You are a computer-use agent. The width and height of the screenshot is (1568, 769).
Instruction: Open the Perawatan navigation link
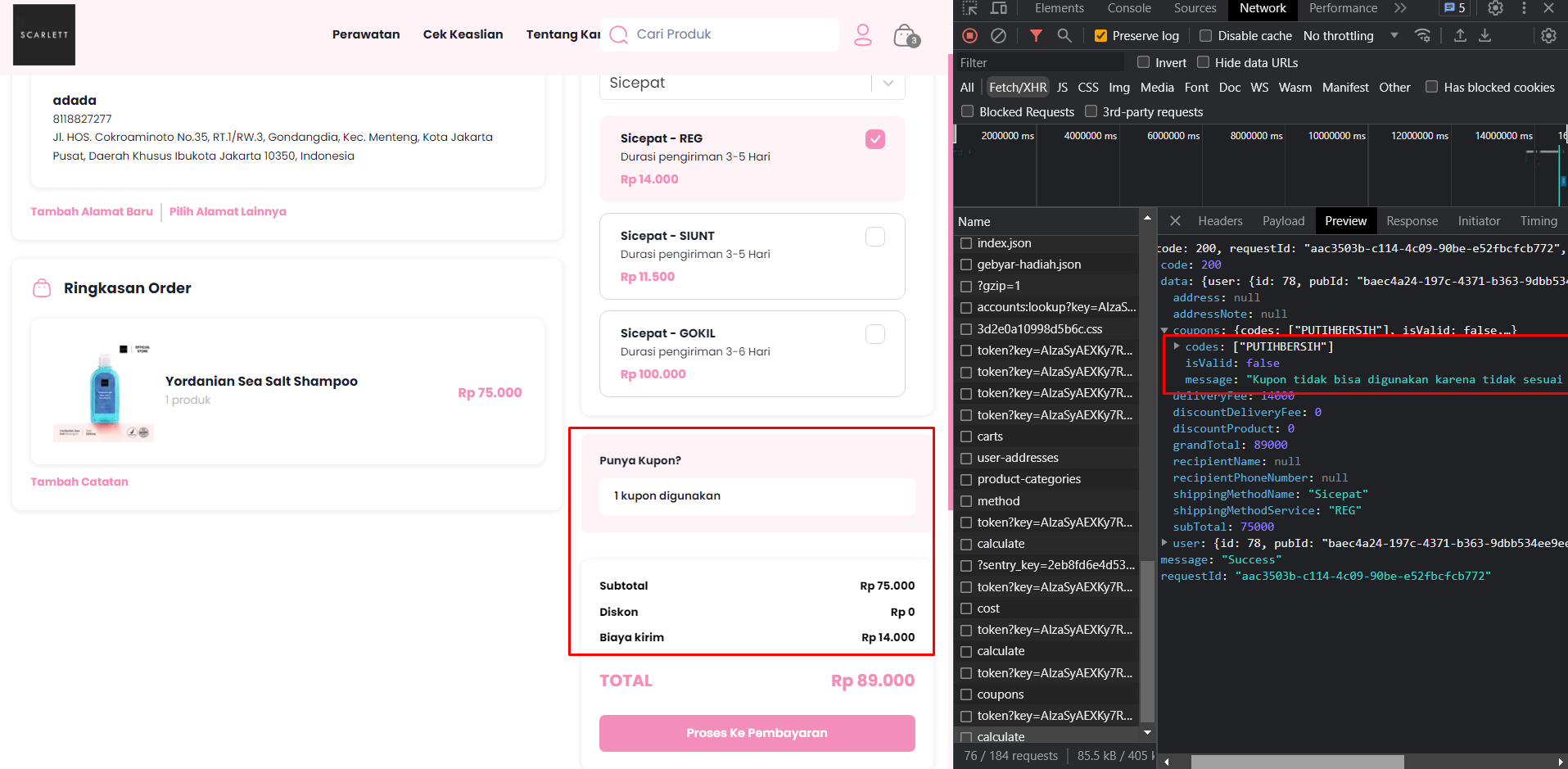pos(366,34)
